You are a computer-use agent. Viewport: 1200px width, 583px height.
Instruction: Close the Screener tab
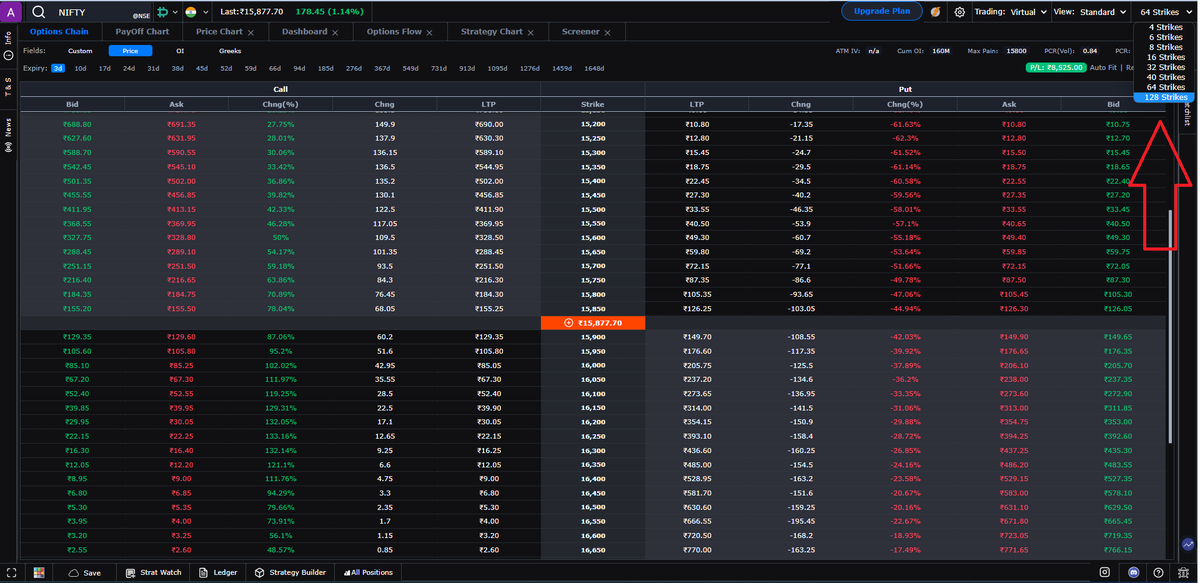pos(609,32)
